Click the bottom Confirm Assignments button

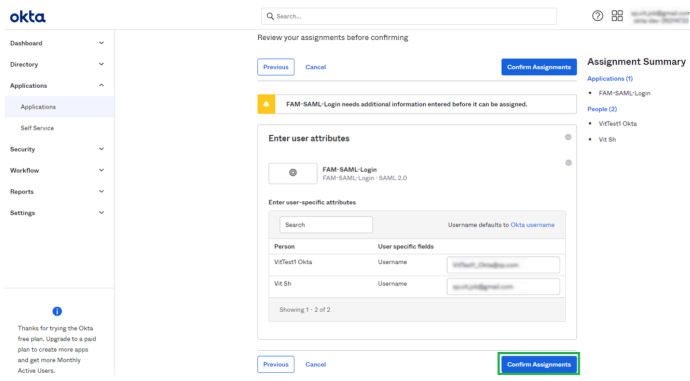point(539,364)
